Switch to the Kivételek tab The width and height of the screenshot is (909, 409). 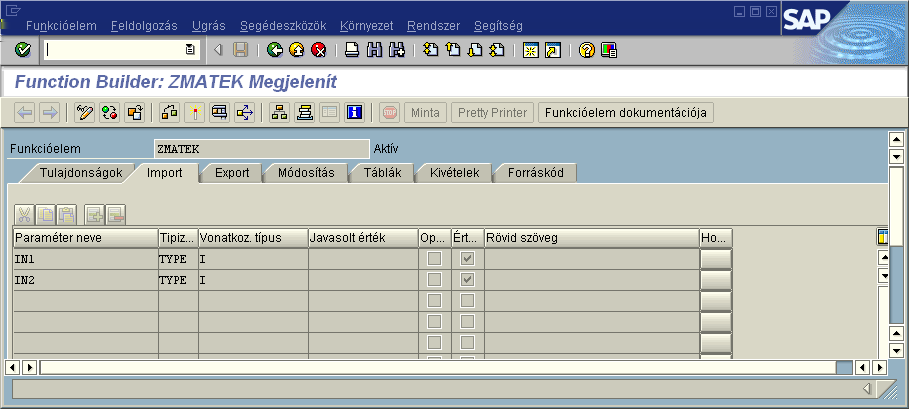pos(454,173)
